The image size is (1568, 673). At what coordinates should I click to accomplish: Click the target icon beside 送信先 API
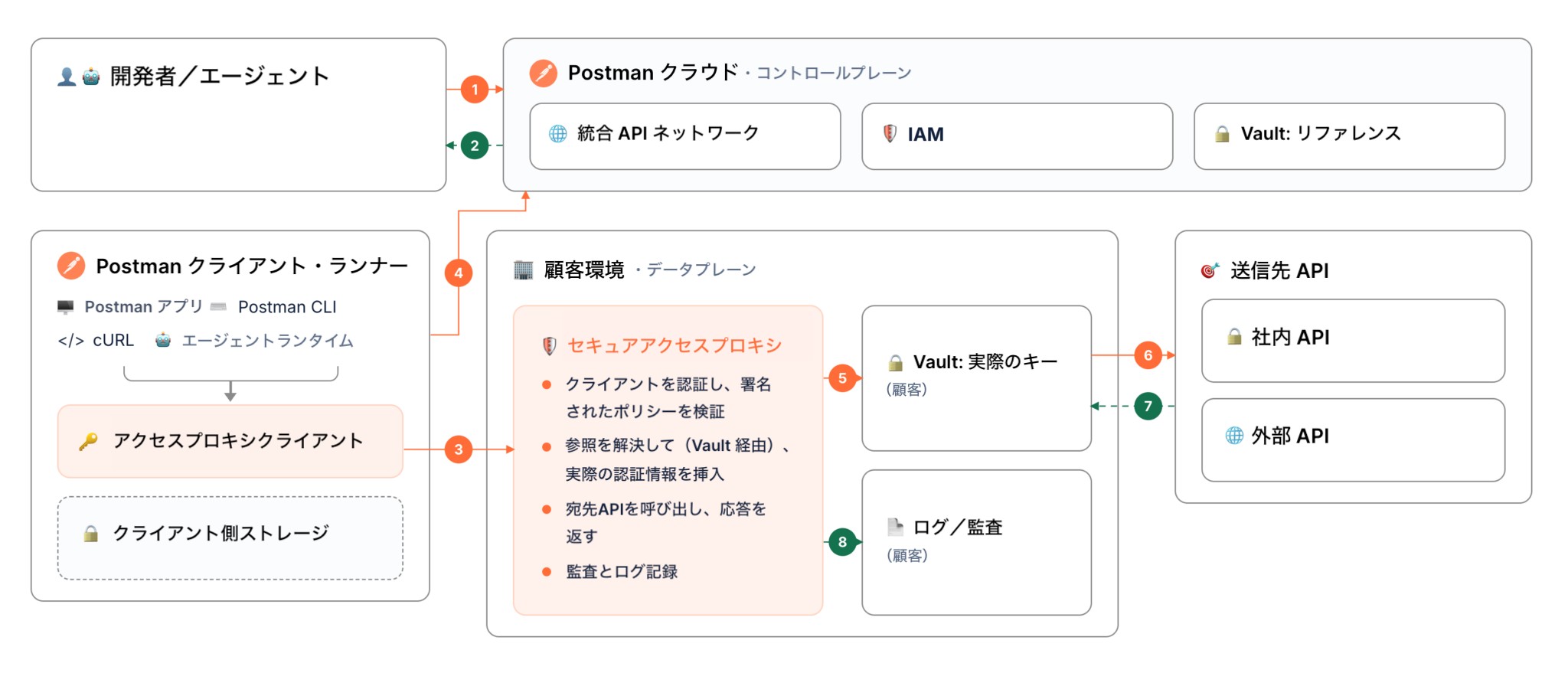point(1210,270)
